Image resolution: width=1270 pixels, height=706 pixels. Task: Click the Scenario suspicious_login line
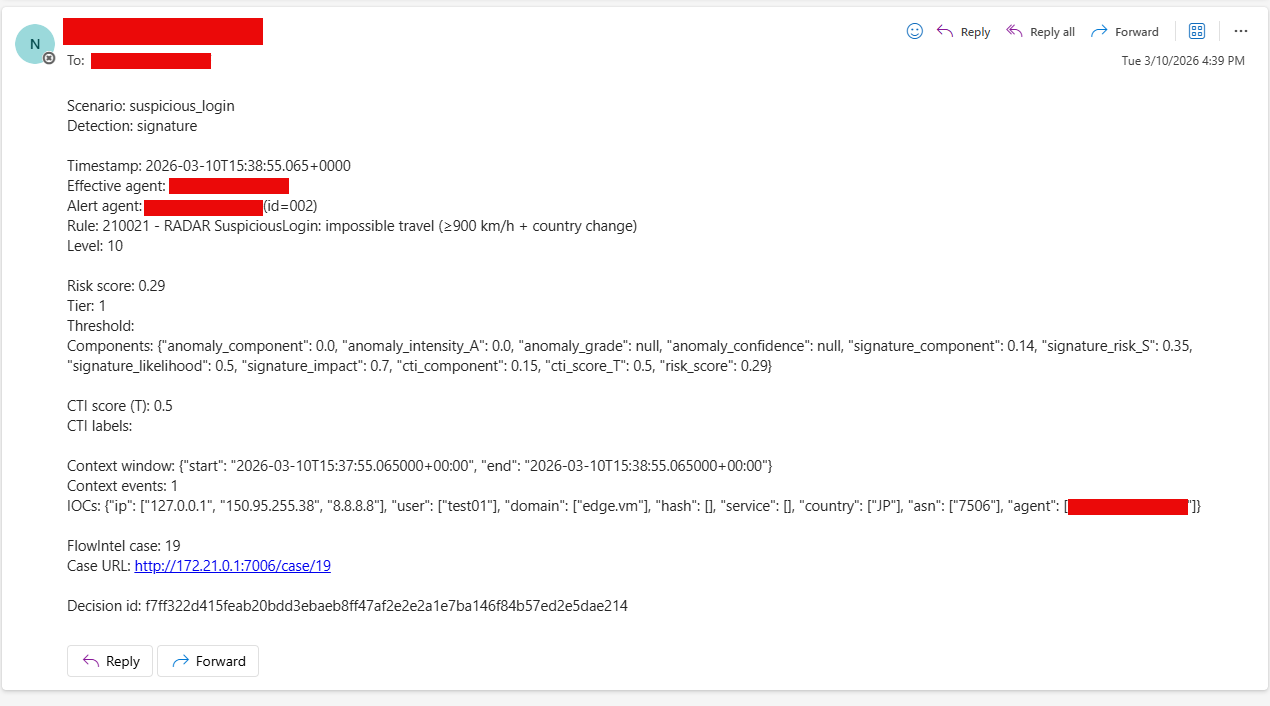[x=151, y=106]
